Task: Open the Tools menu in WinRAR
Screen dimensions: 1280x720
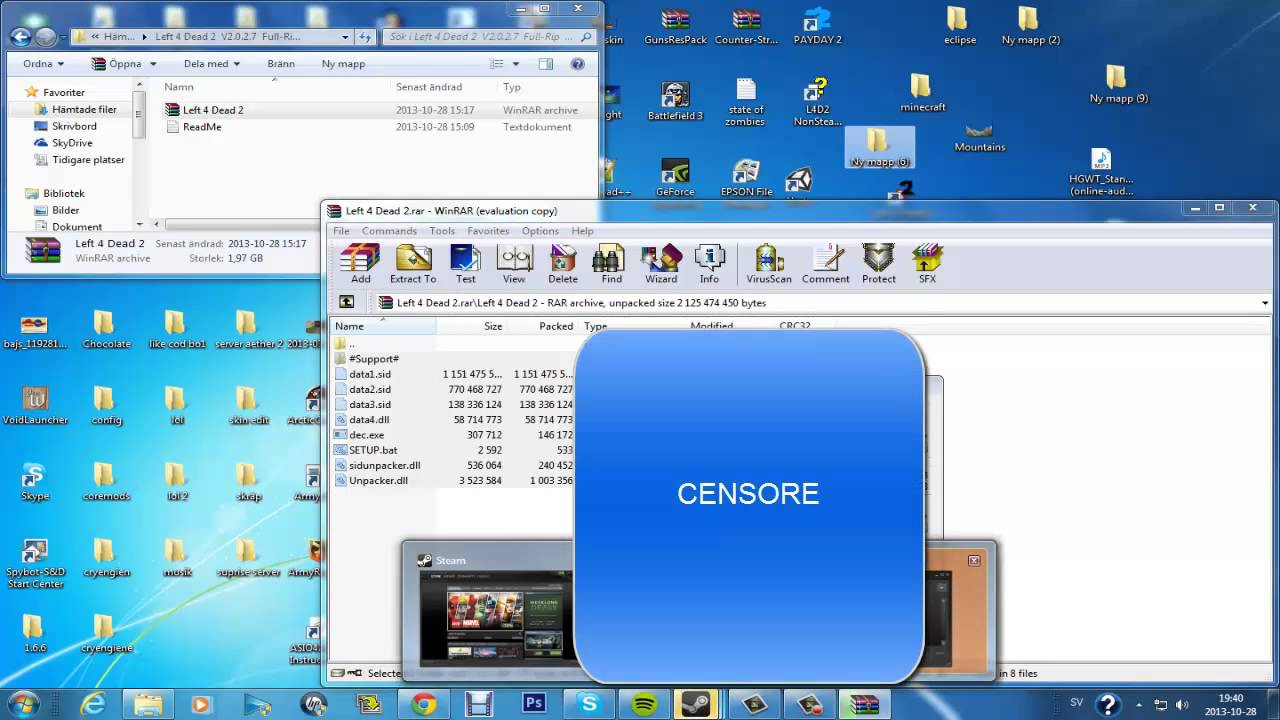Action: [442, 231]
